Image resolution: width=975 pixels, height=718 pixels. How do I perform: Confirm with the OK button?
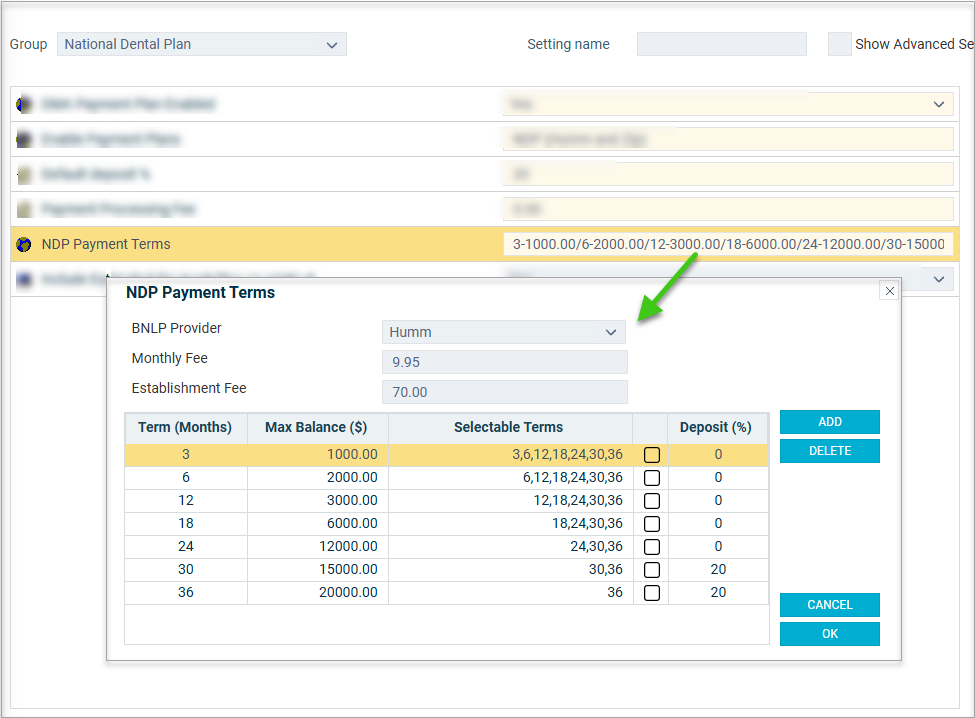pyautogui.click(x=829, y=634)
